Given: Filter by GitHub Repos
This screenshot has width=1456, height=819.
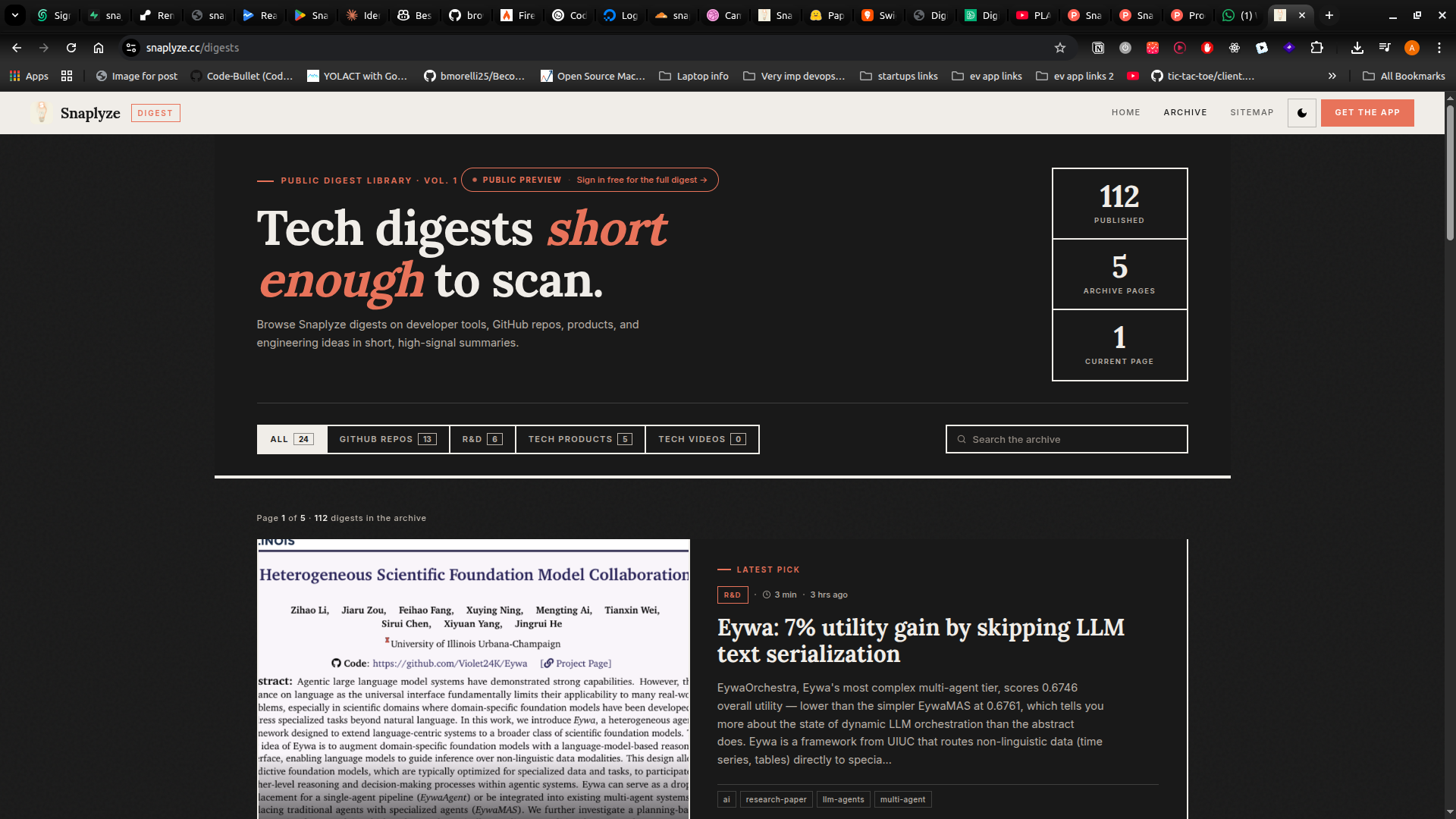Looking at the screenshot, I should 388,439.
